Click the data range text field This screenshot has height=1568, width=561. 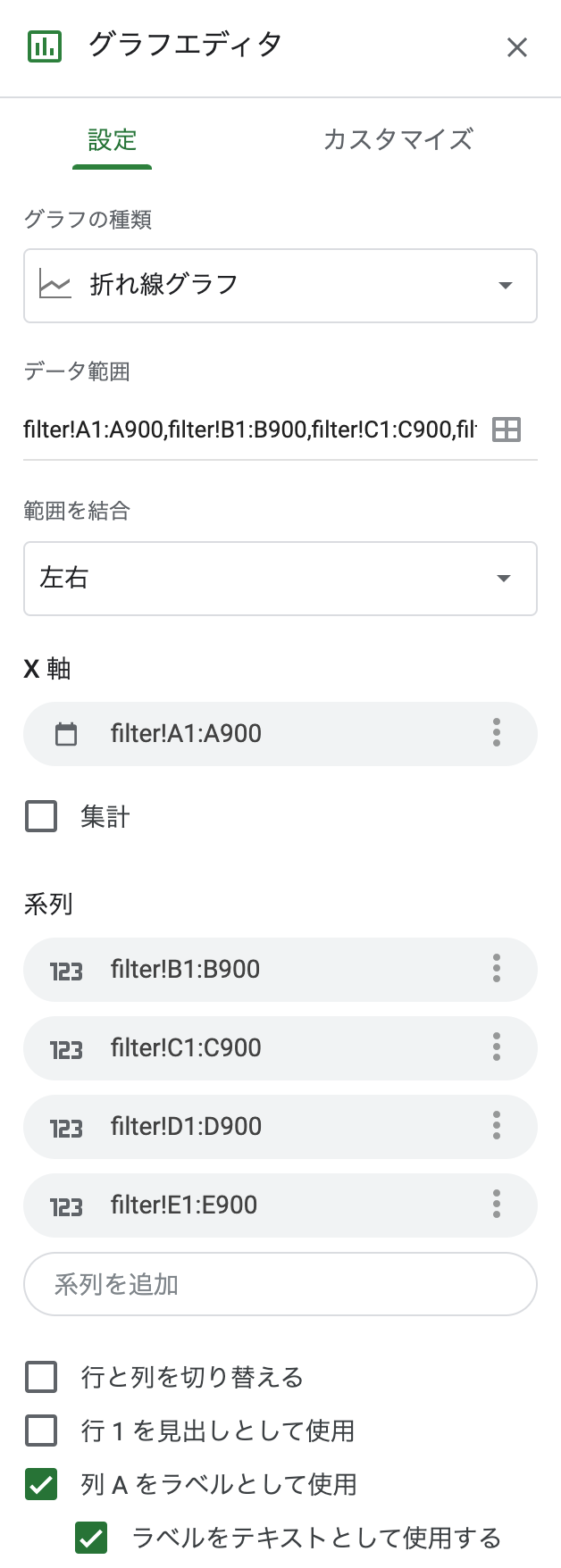point(250,430)
